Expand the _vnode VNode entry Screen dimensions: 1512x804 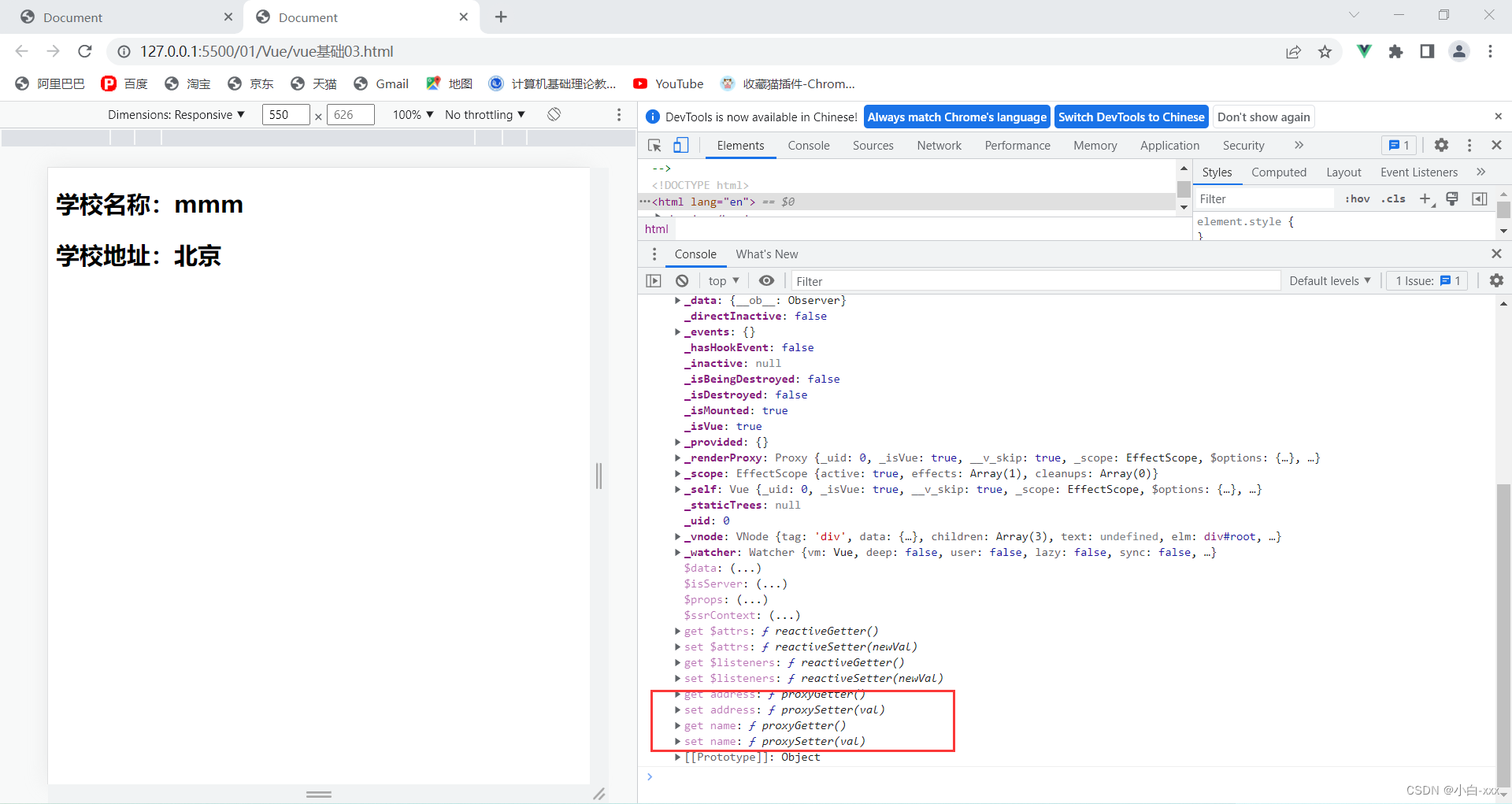pos(677,536)
